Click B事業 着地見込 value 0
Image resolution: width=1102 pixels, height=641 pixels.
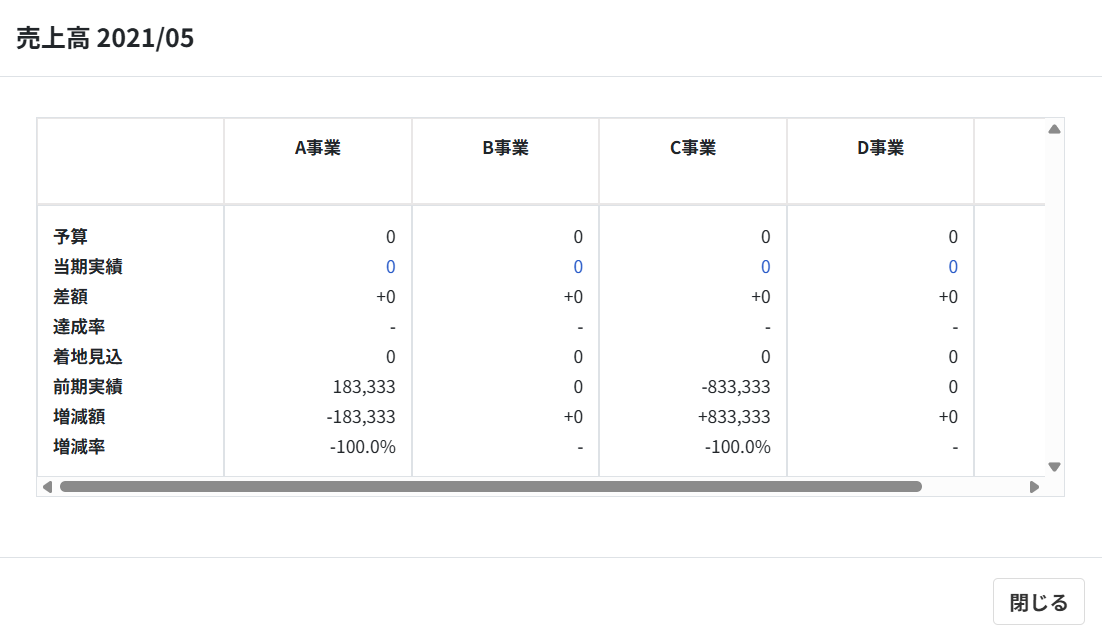(x=578, y=357)
